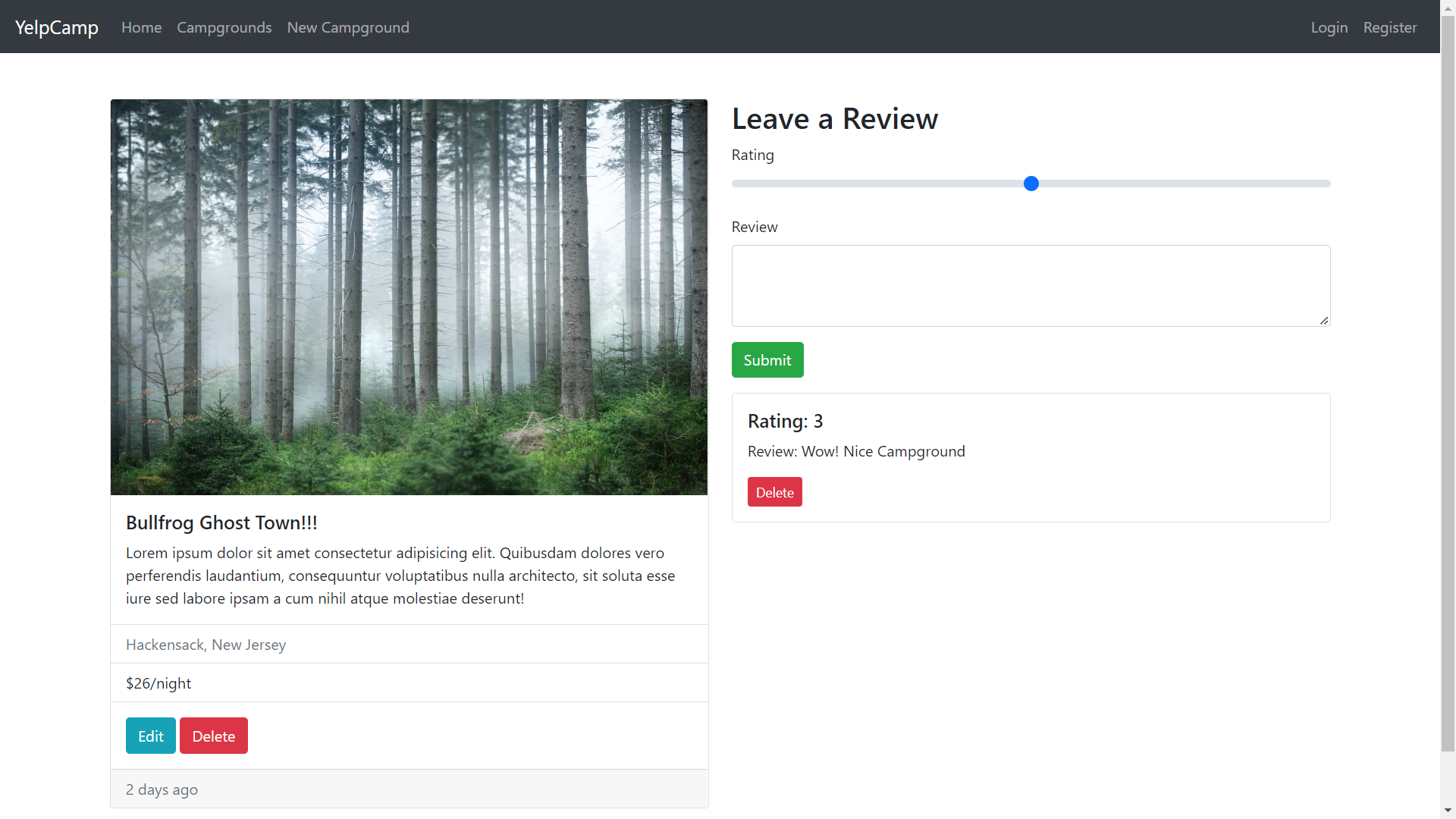Navigate to the Home page
This screenshot has height=819, width=1456.
tap(141, 27)
